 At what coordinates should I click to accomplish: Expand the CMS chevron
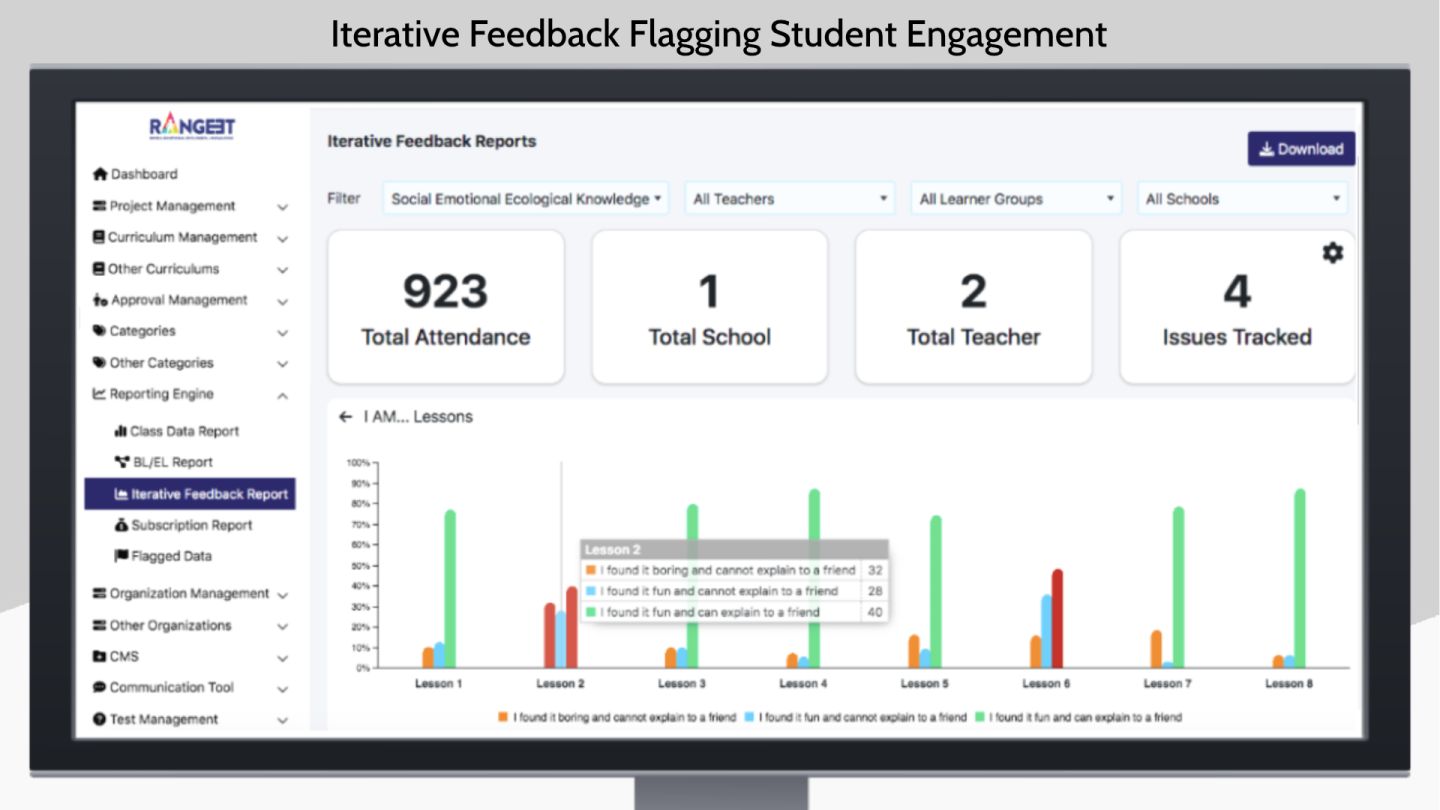pyautogui.click(x=282, y=659)
